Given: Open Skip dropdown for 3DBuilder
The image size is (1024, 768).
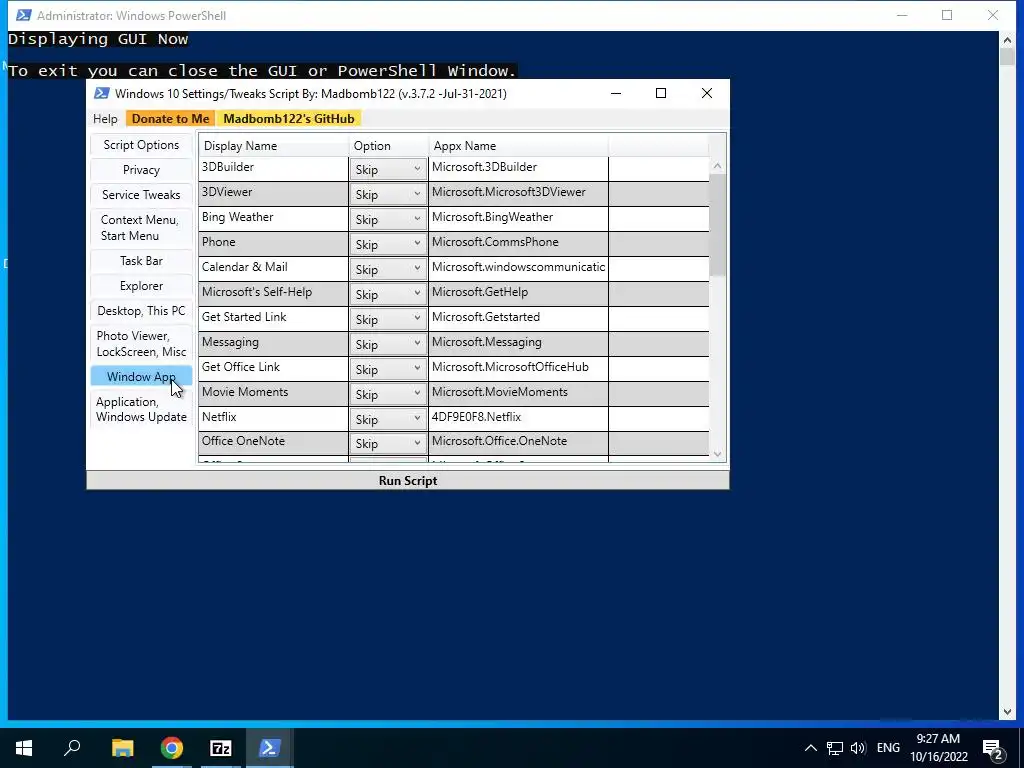Looking at the screenshot, I should (x=388, y=170).
